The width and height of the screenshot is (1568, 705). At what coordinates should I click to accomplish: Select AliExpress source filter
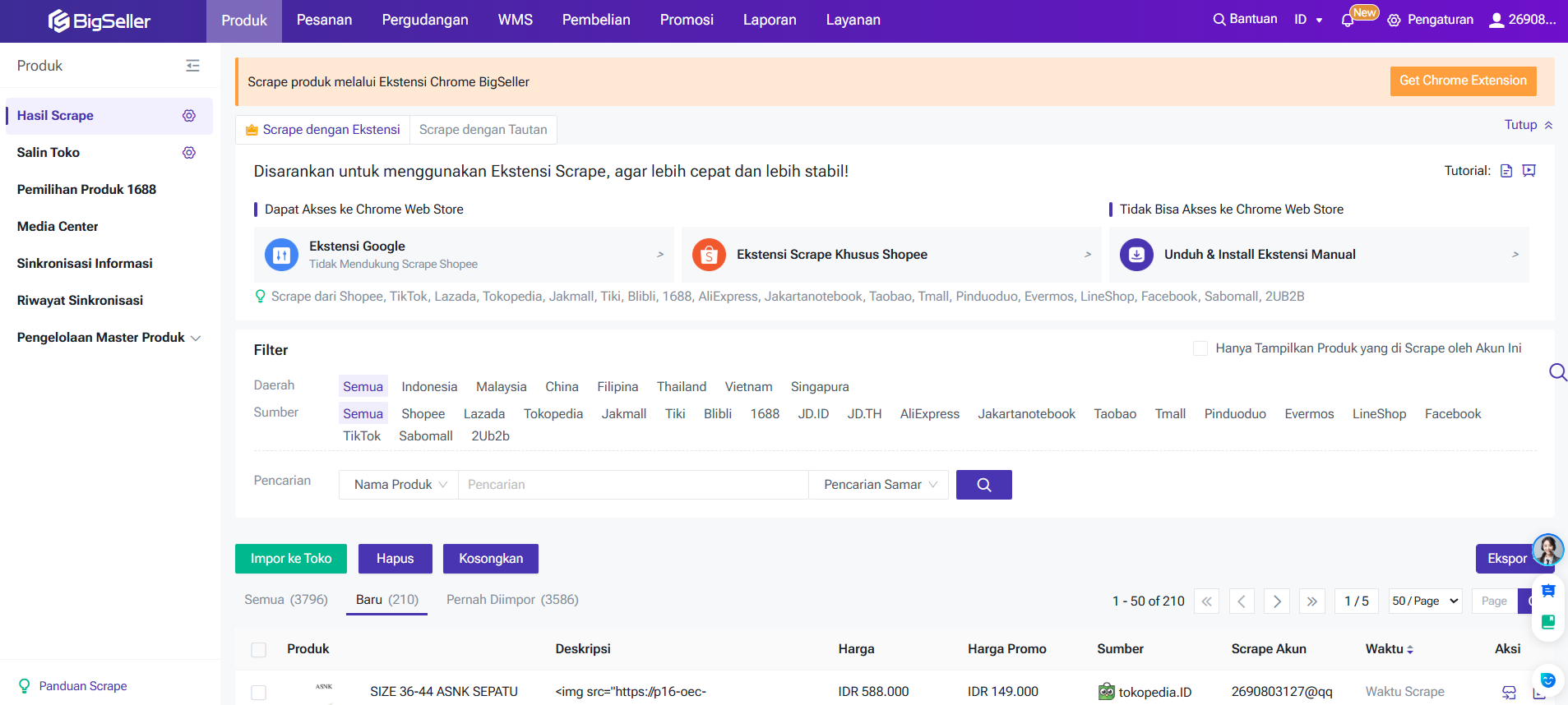(x=930, y=414)
